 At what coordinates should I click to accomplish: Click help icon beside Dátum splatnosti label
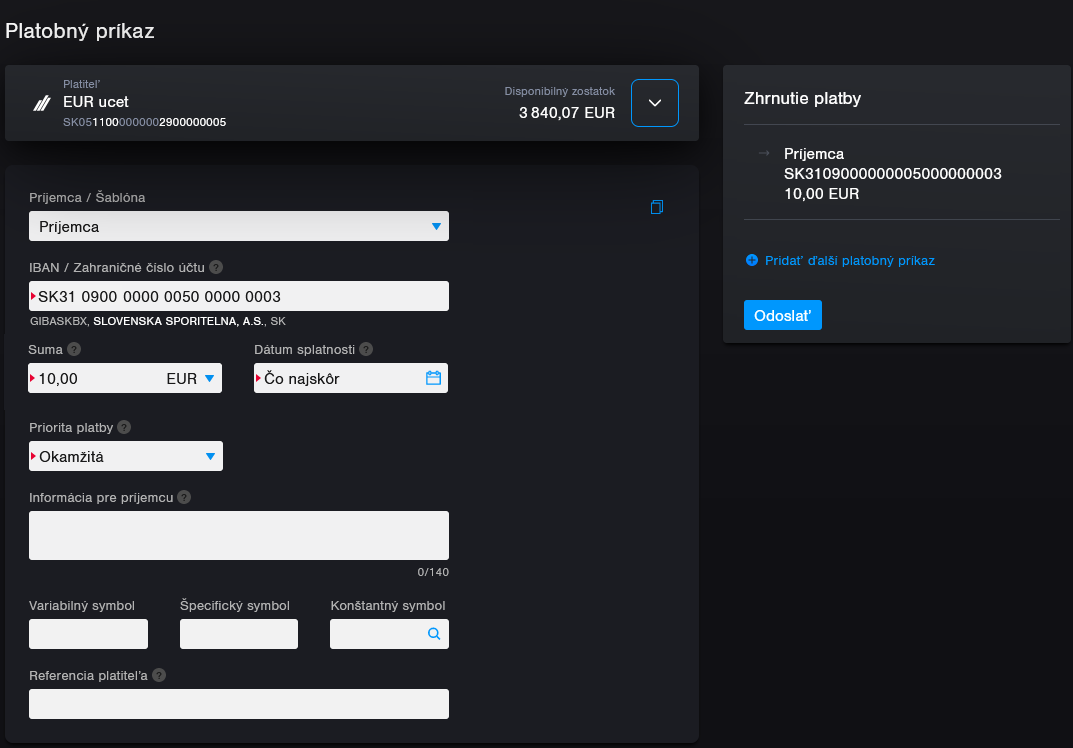(x=366, y=349)
